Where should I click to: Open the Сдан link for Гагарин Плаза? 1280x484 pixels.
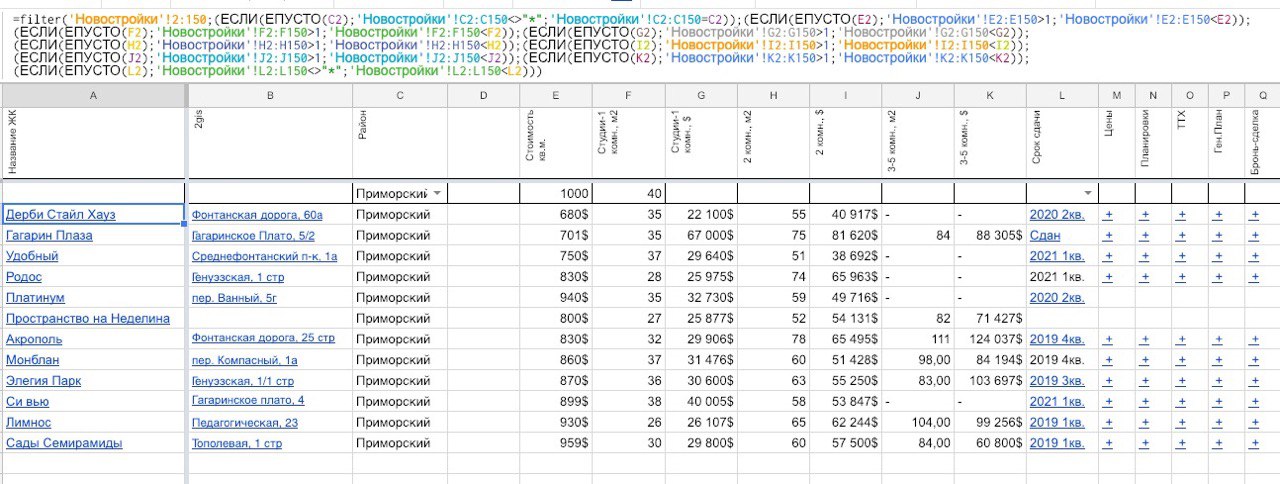click(x=1044, y=235)
